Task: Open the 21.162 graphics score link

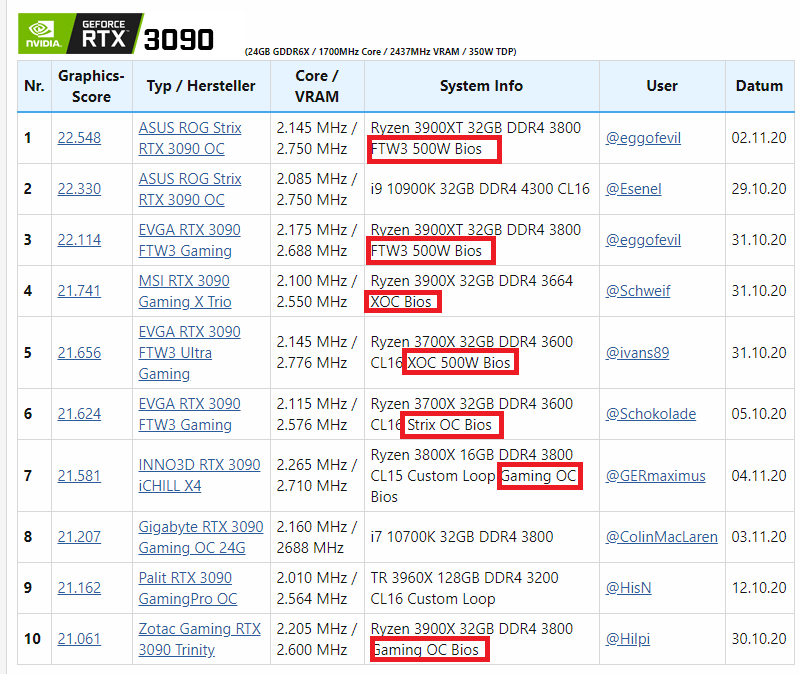Action: [79, 588]
